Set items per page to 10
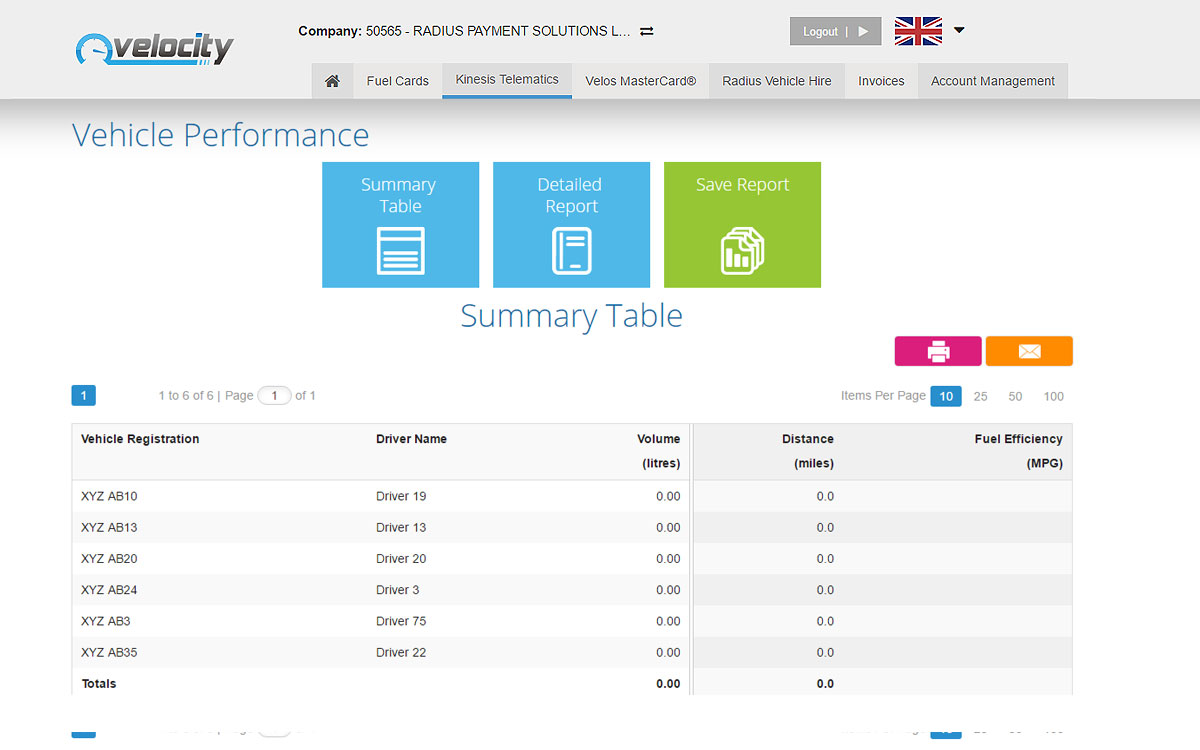The height and width of the screenshot is (750, 1200). click(946, 396)
